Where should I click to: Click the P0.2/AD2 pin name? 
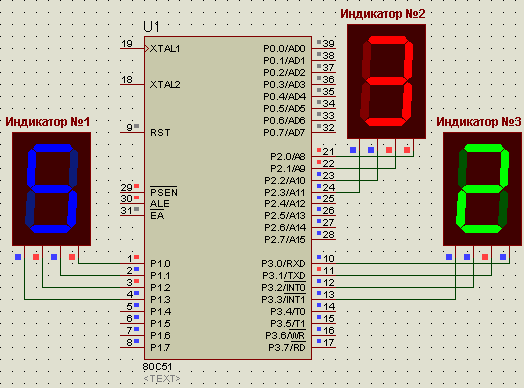coord(284,73)
